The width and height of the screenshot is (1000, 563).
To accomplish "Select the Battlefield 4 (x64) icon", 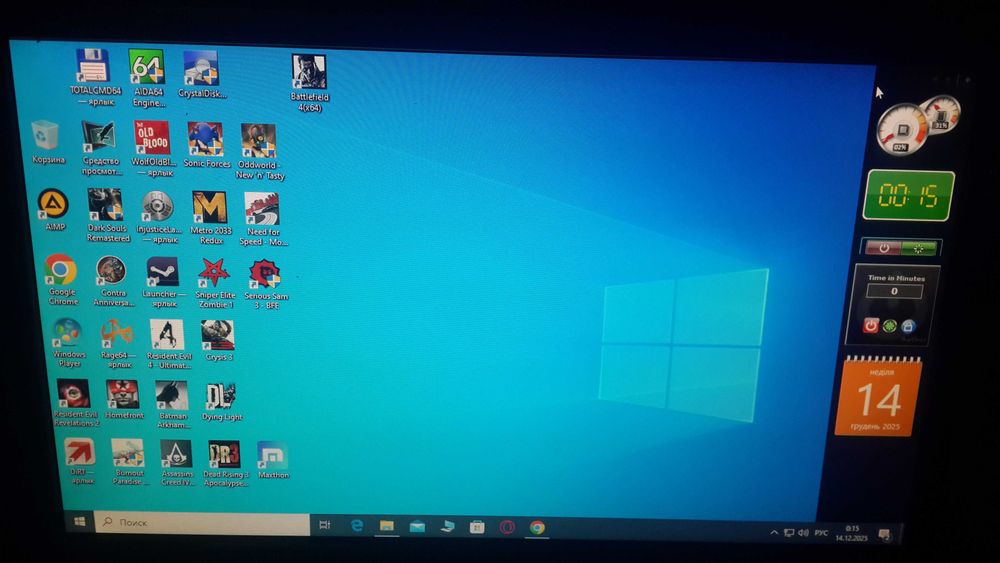I will tap(309, 71).
